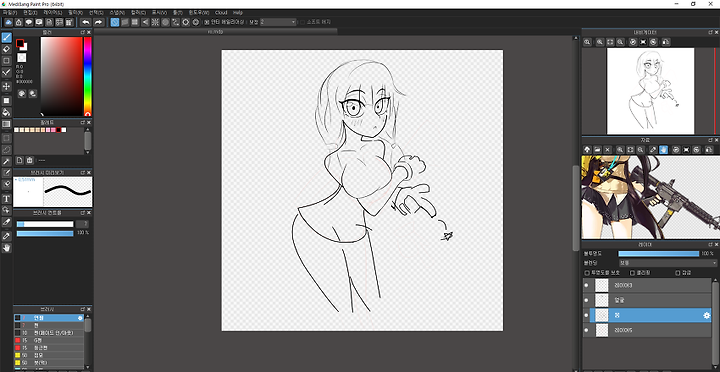This screenshot has height=372, width=720.
Task: Click the rainbow hue slider bar
Action: 88,76
